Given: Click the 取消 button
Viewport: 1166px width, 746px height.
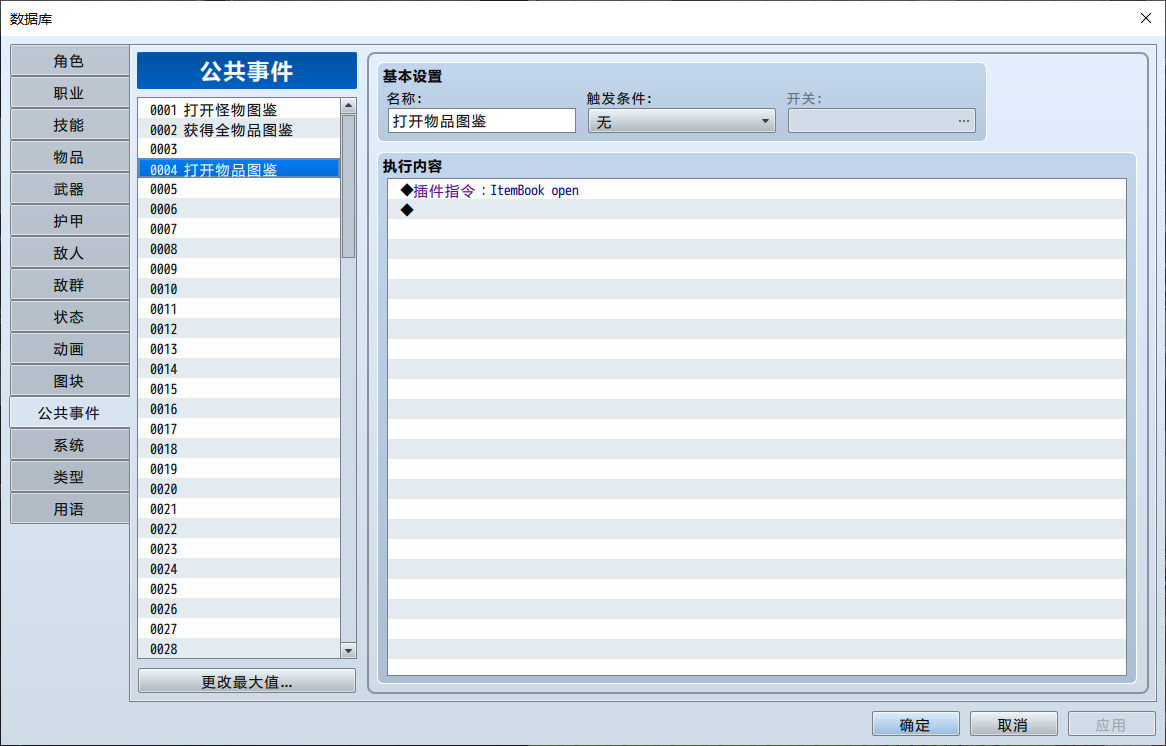Looking at the screenshot, I should point(1014,724).
